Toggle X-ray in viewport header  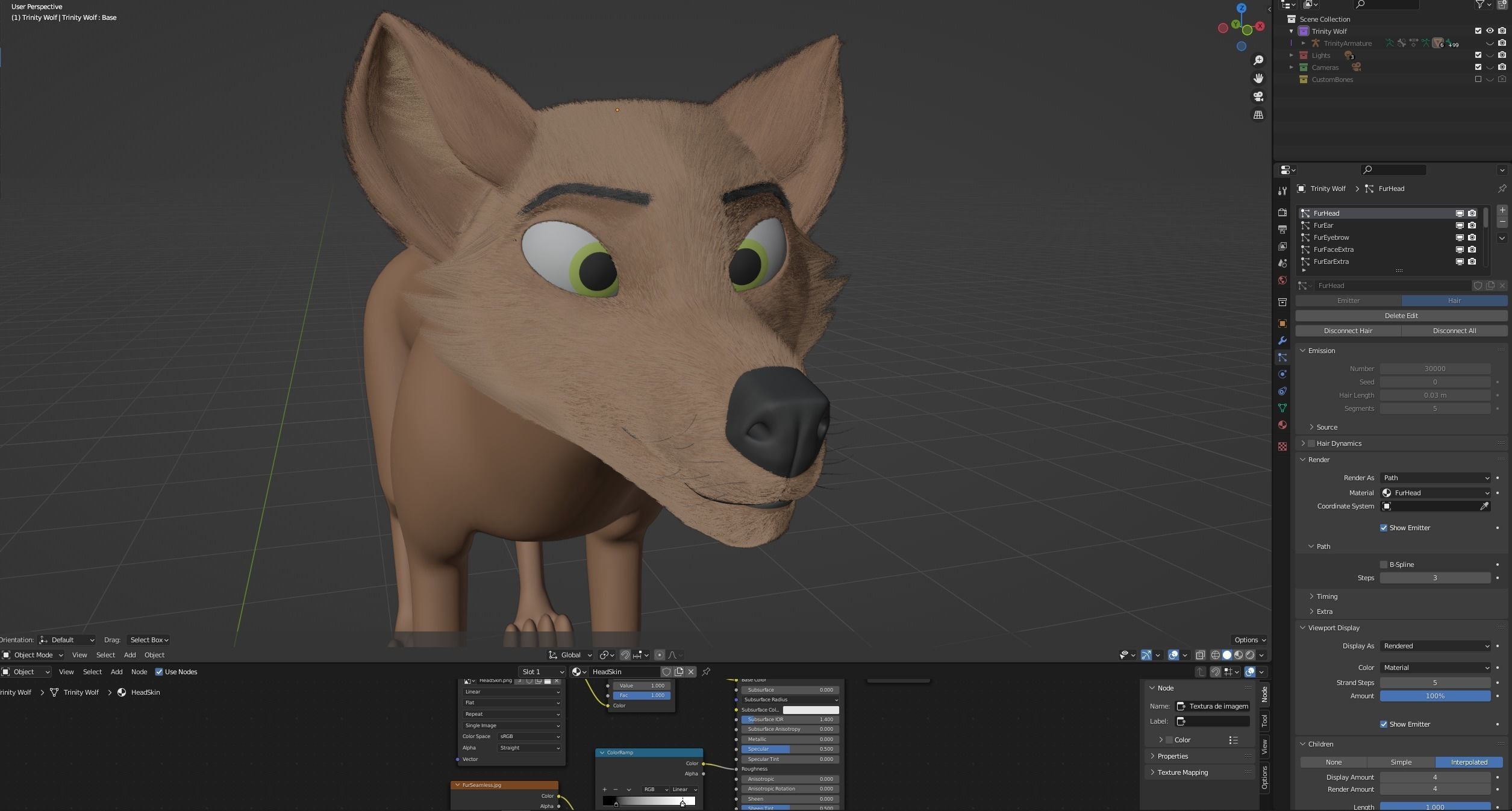pyautogui.click(x=1200, y=655)
